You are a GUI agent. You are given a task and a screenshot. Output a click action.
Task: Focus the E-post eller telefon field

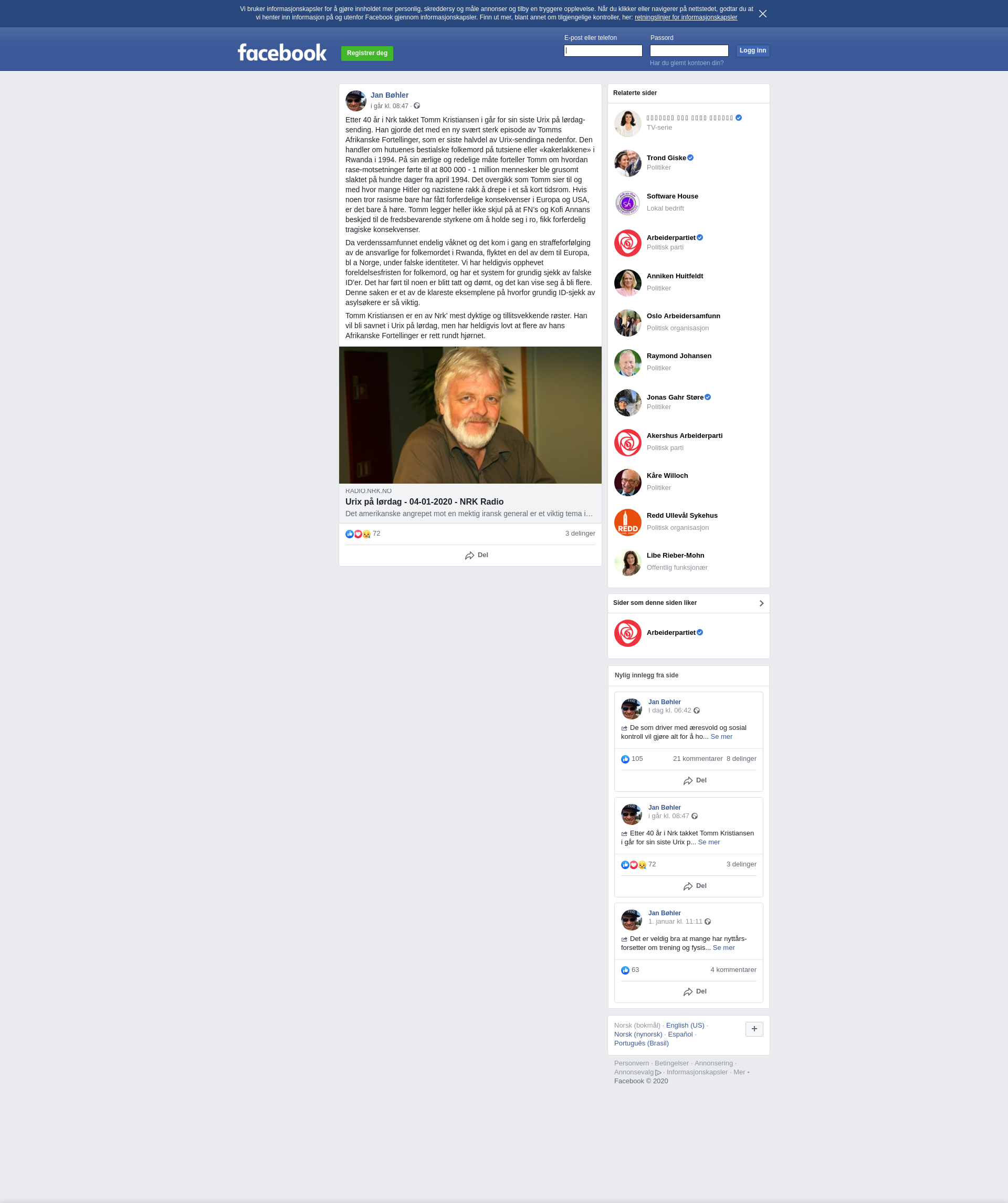pyautogui.click(x=603, y=51)
